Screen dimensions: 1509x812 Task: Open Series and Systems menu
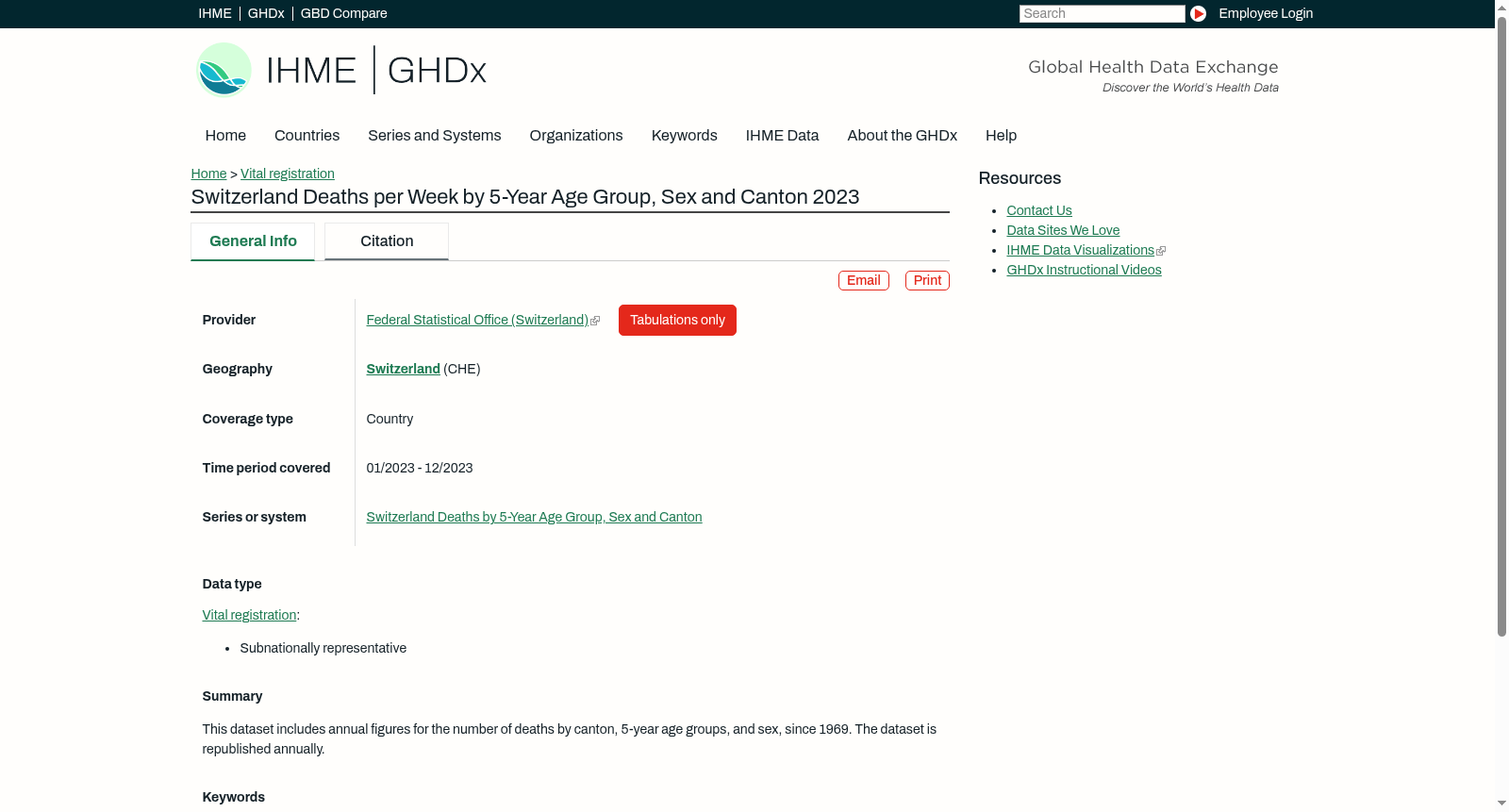tap(434, 136)
